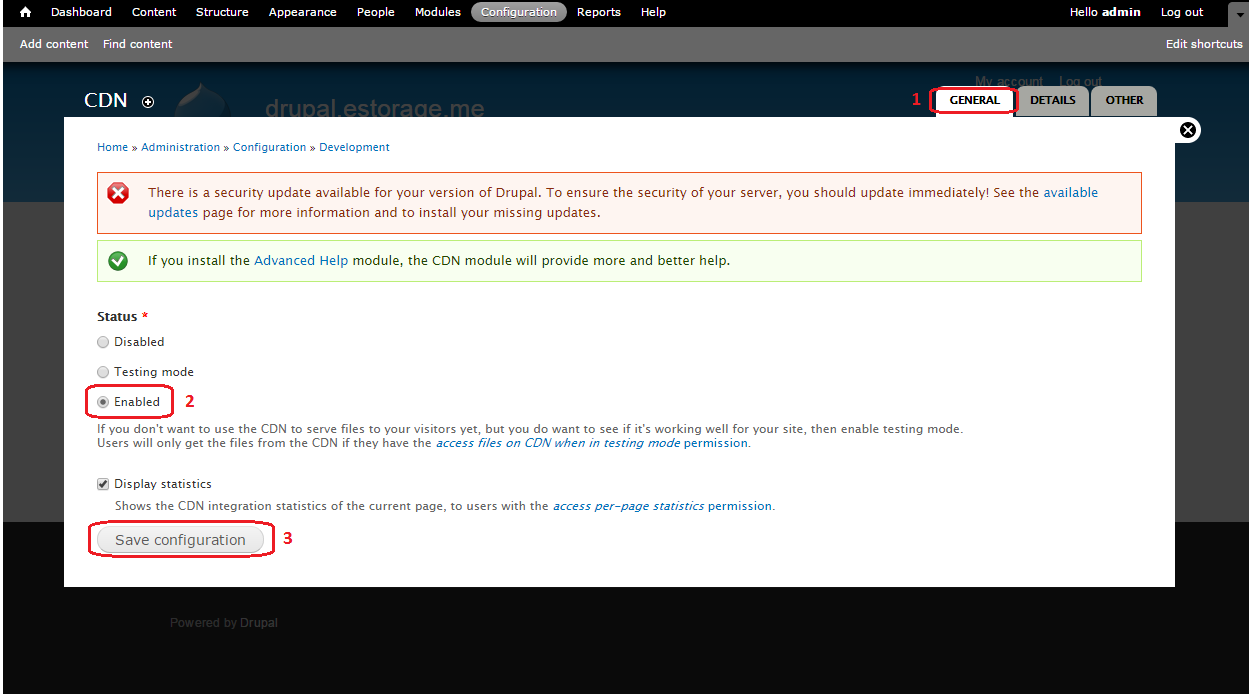Click the Edit shortcuts link
Viewport: 1249px width, 694px height.
tap(1204, 44)
